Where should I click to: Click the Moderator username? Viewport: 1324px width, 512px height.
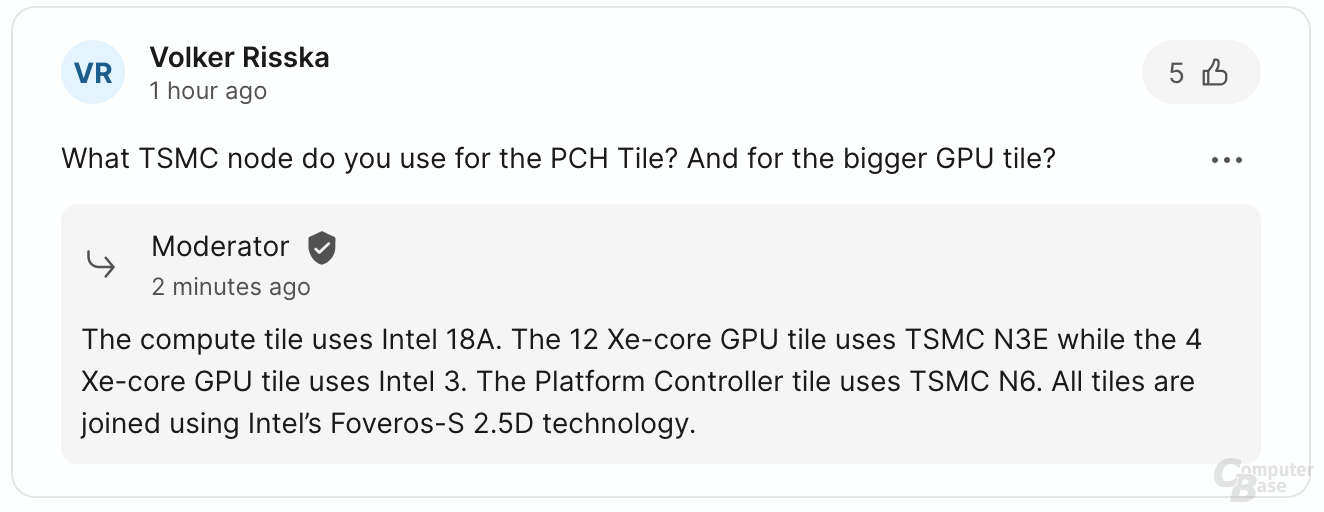(x=220, y=246)
